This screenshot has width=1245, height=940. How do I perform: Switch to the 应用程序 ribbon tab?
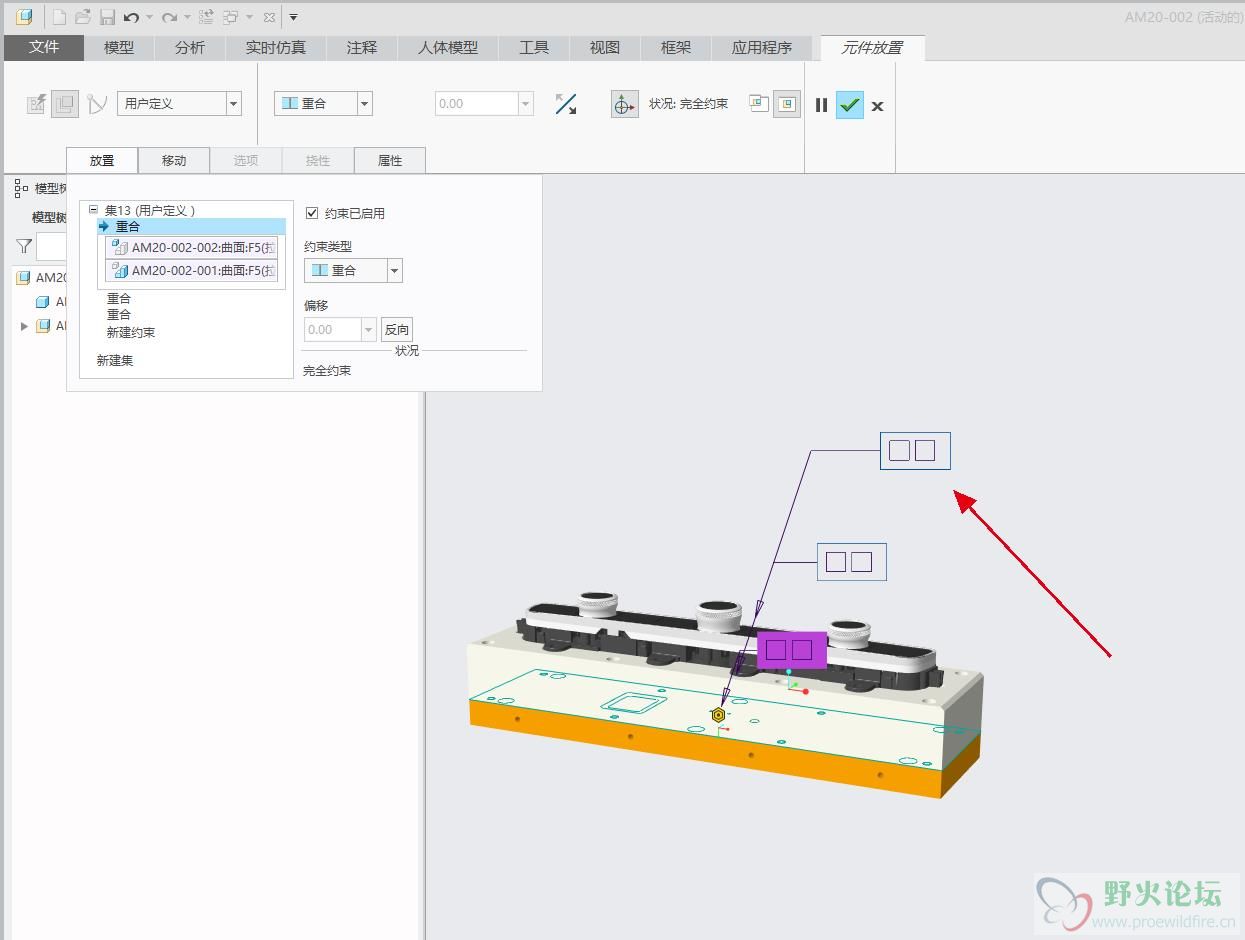tap(762, 47)
